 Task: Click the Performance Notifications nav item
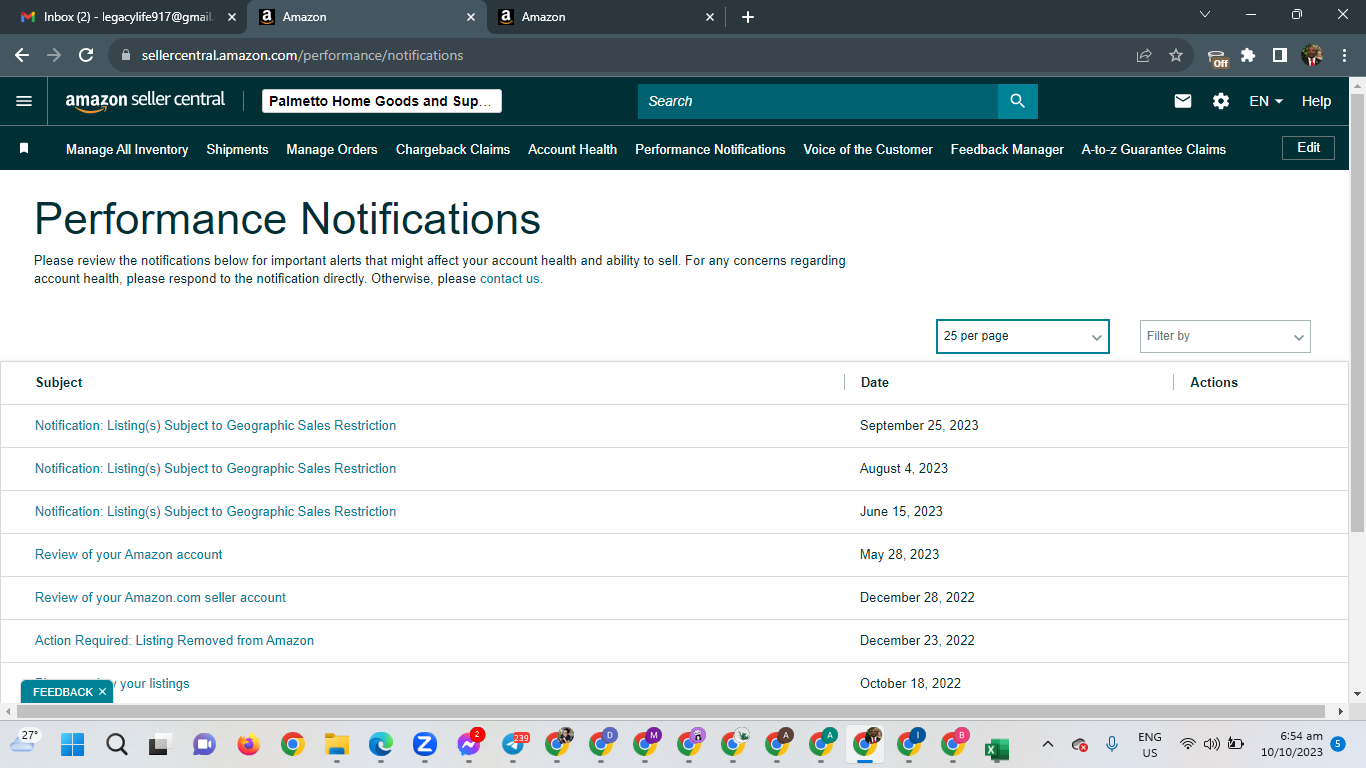click(710, 149)
